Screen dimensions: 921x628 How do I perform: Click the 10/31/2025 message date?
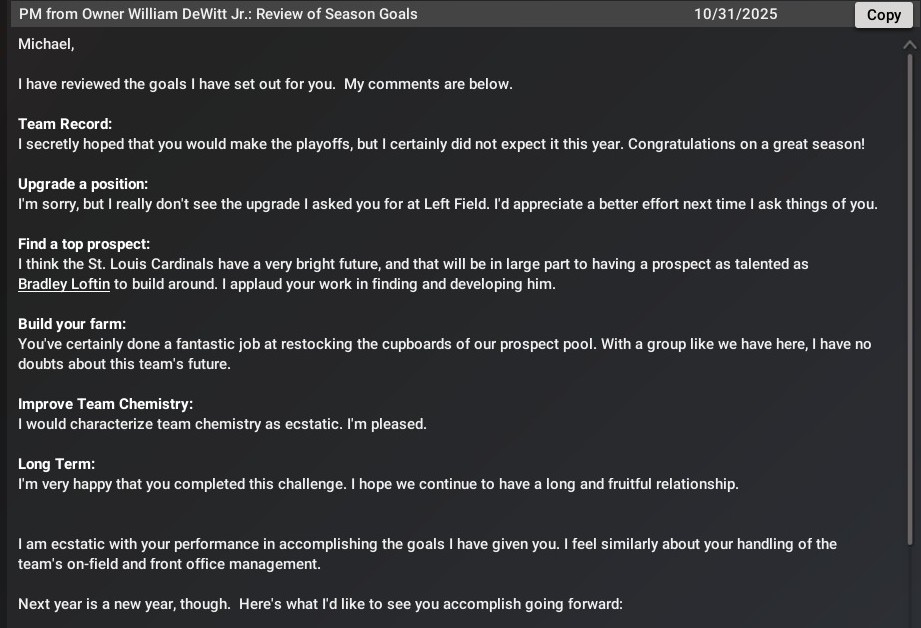click(735, 14)
